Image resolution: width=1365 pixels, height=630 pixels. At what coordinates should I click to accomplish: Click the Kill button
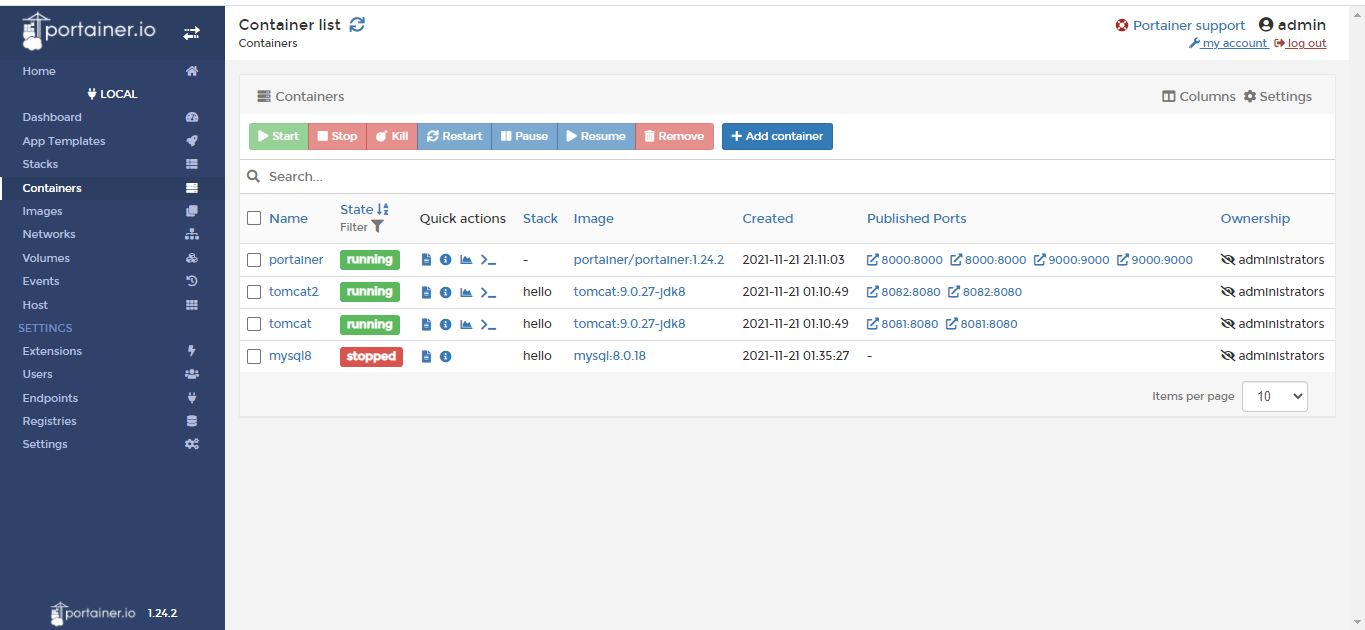point(392,136)
